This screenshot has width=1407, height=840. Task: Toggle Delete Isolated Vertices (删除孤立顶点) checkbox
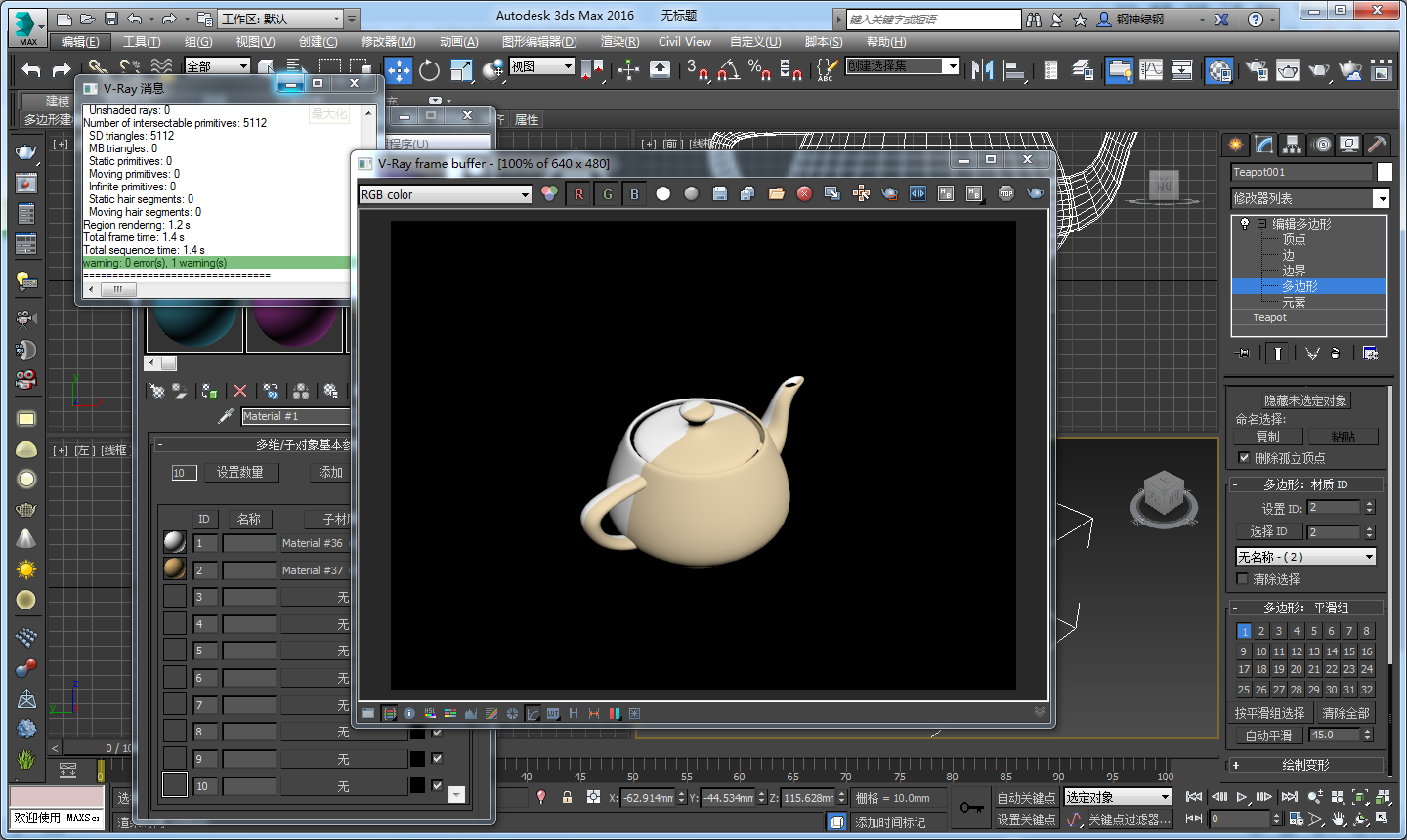(x=1244, y=458)
